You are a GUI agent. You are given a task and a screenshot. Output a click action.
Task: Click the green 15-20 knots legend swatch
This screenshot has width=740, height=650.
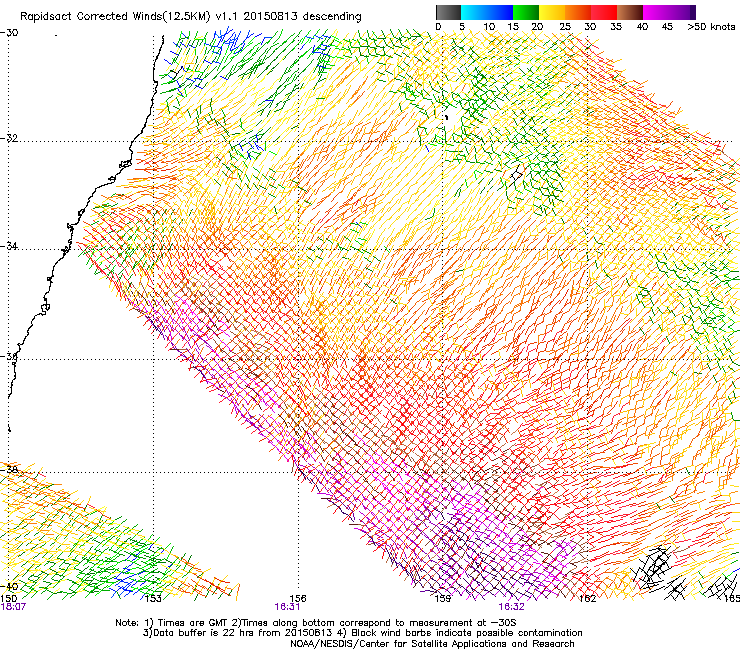pyautogui.click(x=526, y=12)
